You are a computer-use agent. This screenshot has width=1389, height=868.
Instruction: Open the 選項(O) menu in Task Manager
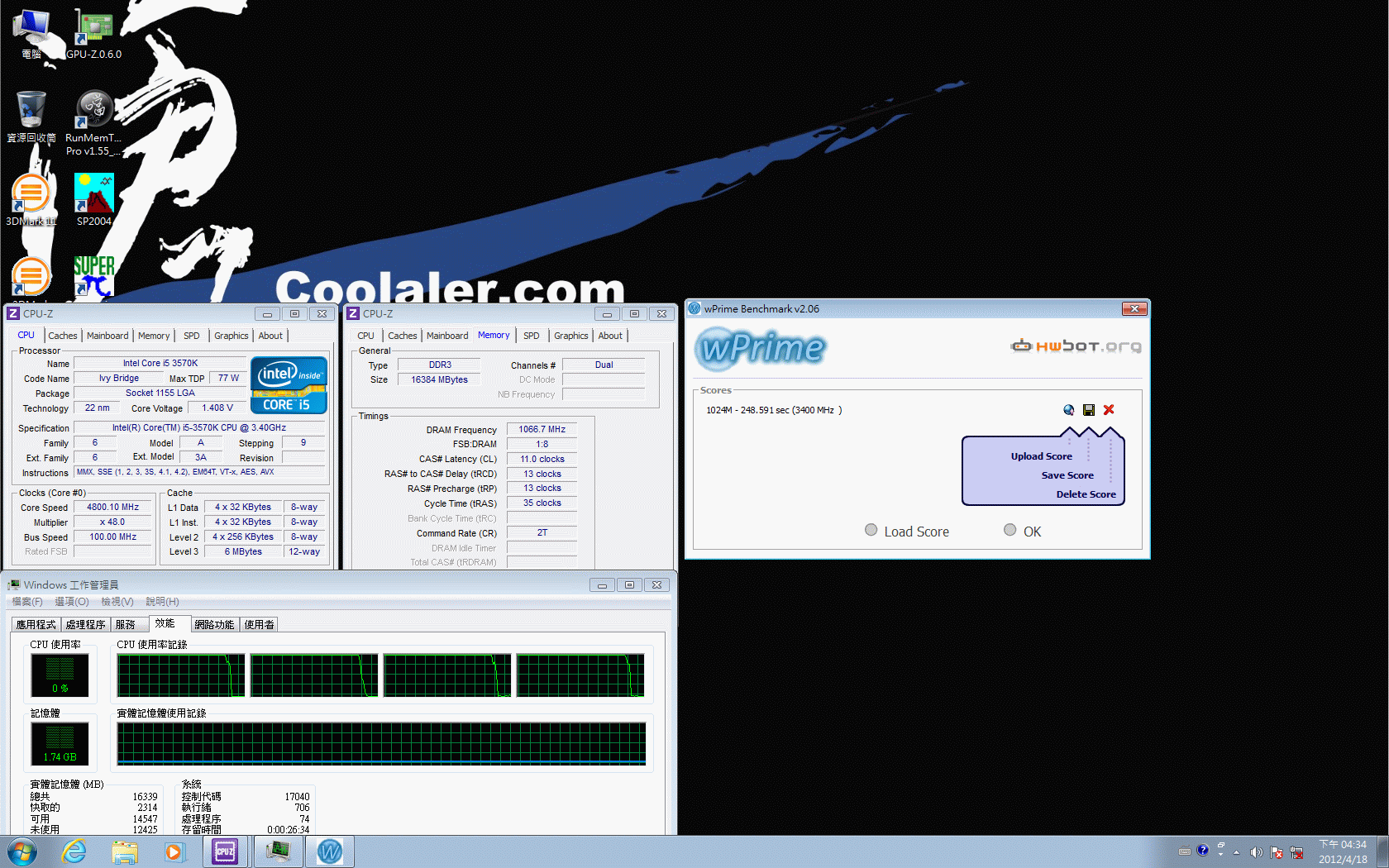72,602
